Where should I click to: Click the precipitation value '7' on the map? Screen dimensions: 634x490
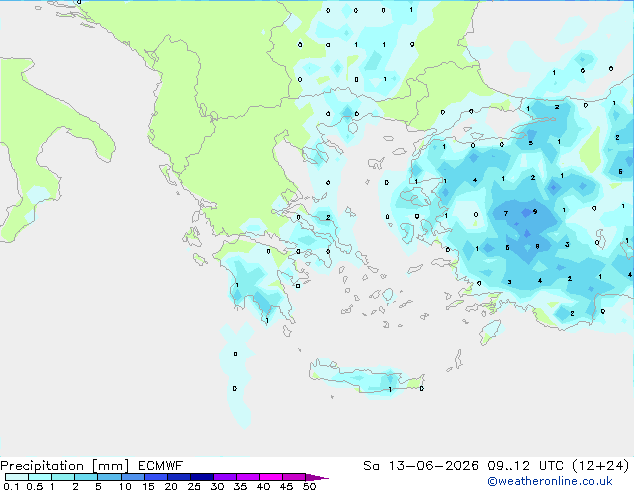click(506, 213)
